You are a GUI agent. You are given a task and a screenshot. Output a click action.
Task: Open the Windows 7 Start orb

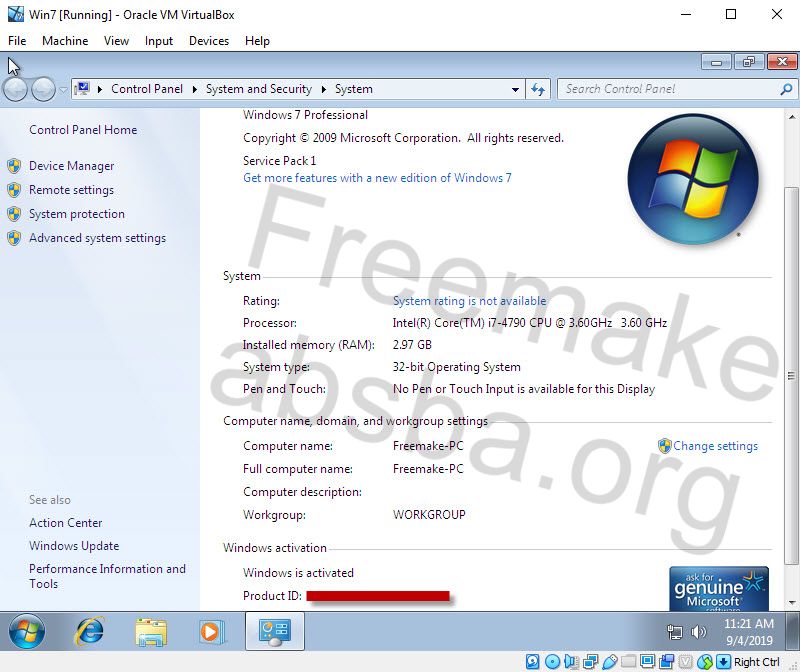[x=27, y=631]
